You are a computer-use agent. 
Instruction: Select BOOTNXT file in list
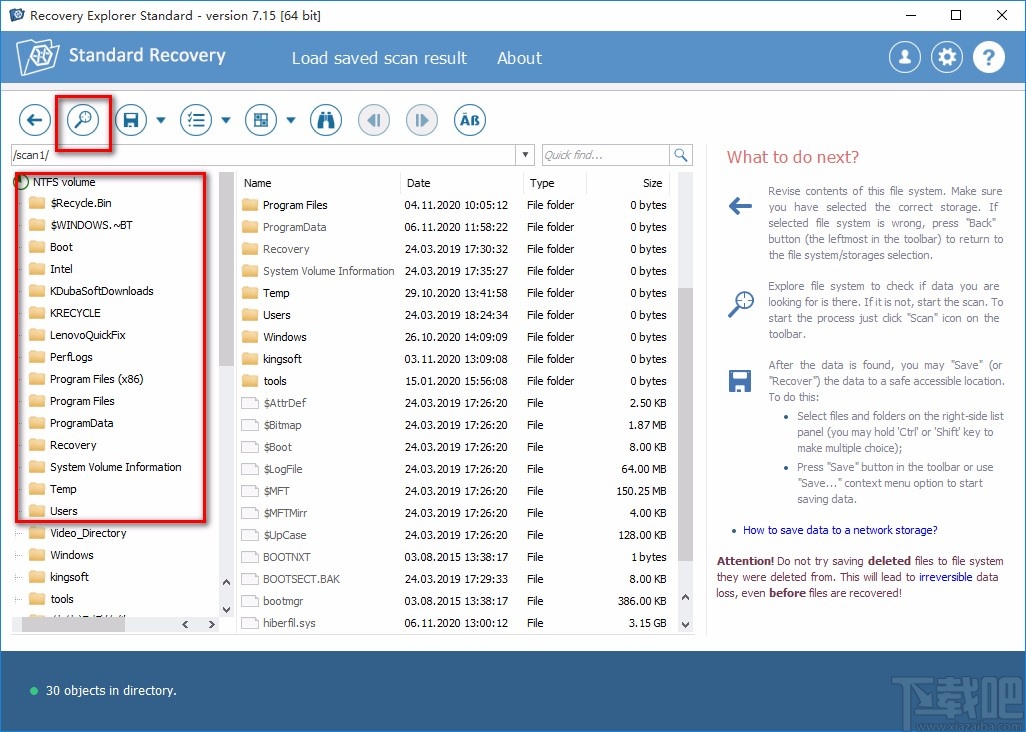tap(454, 557)
